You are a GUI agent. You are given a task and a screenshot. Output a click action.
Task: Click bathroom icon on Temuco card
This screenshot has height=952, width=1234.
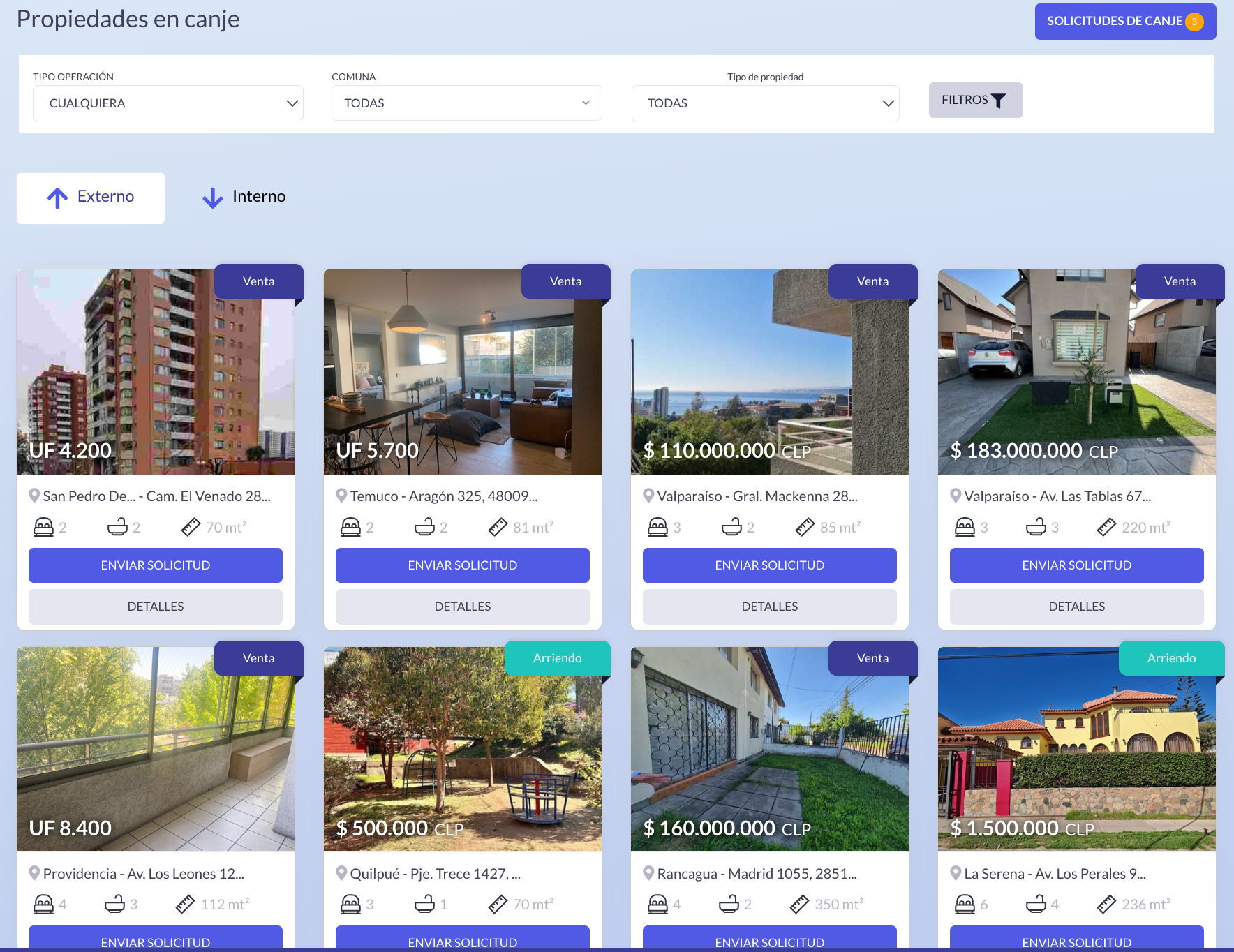click(x=424, y=527)
